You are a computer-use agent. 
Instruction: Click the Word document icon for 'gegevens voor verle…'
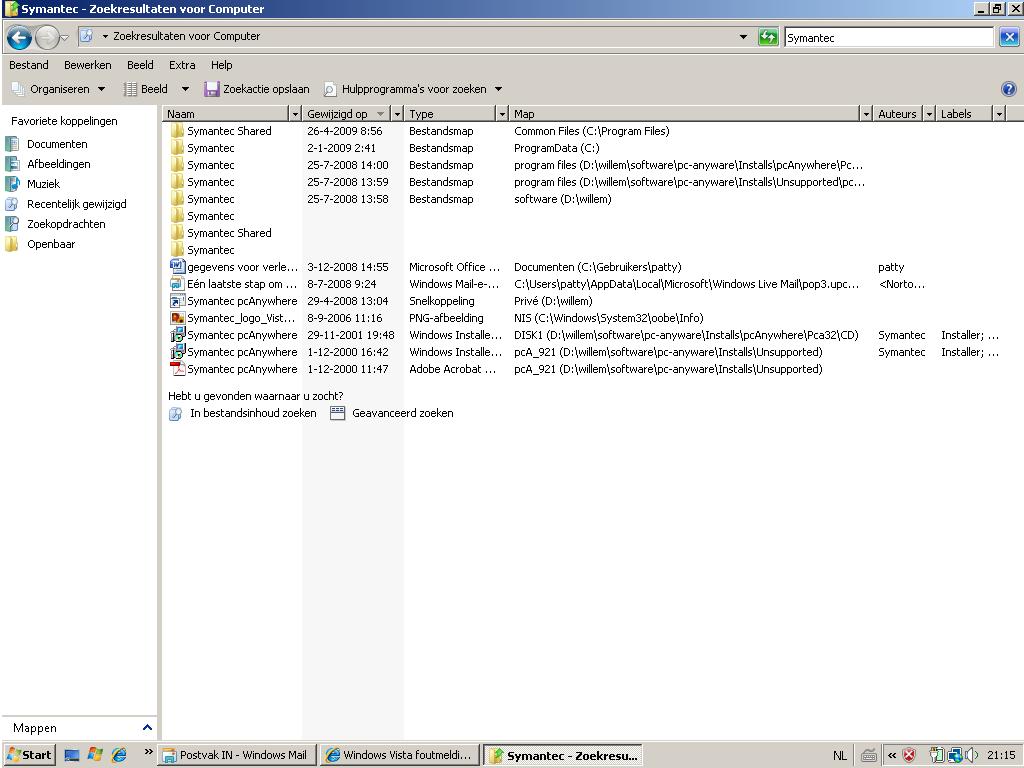click(177, 266)
